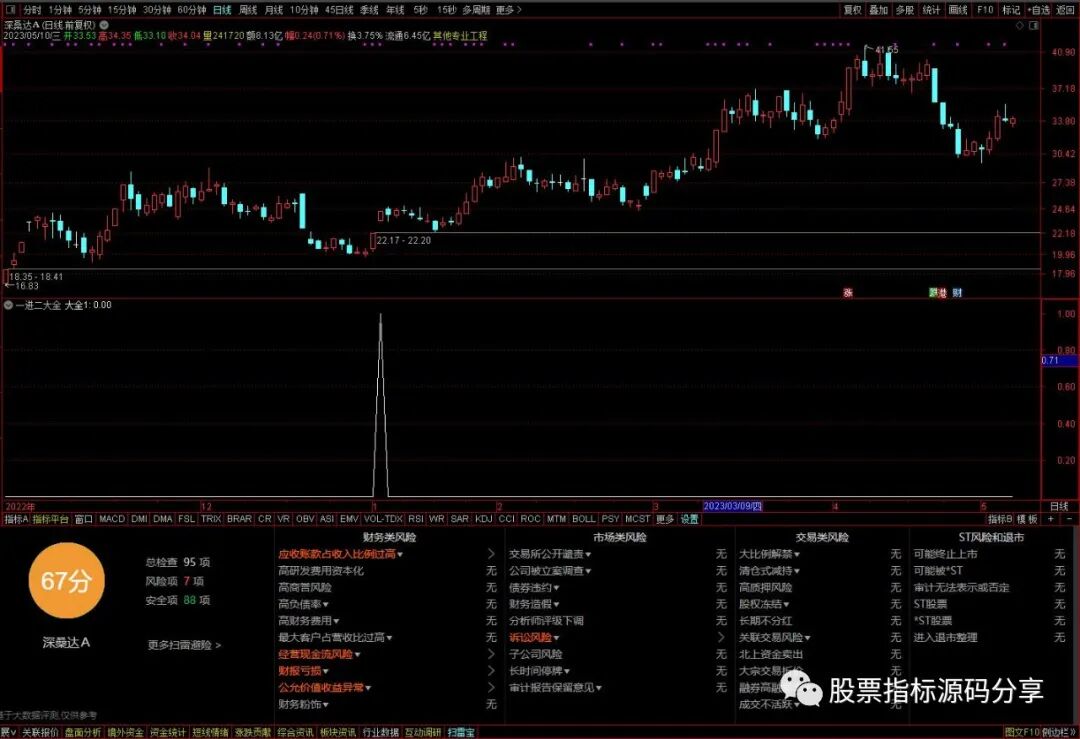The image size is (1080, 739).
Task: Select the 季线 period
Action: pyautogui.click(x=369, y=10)
